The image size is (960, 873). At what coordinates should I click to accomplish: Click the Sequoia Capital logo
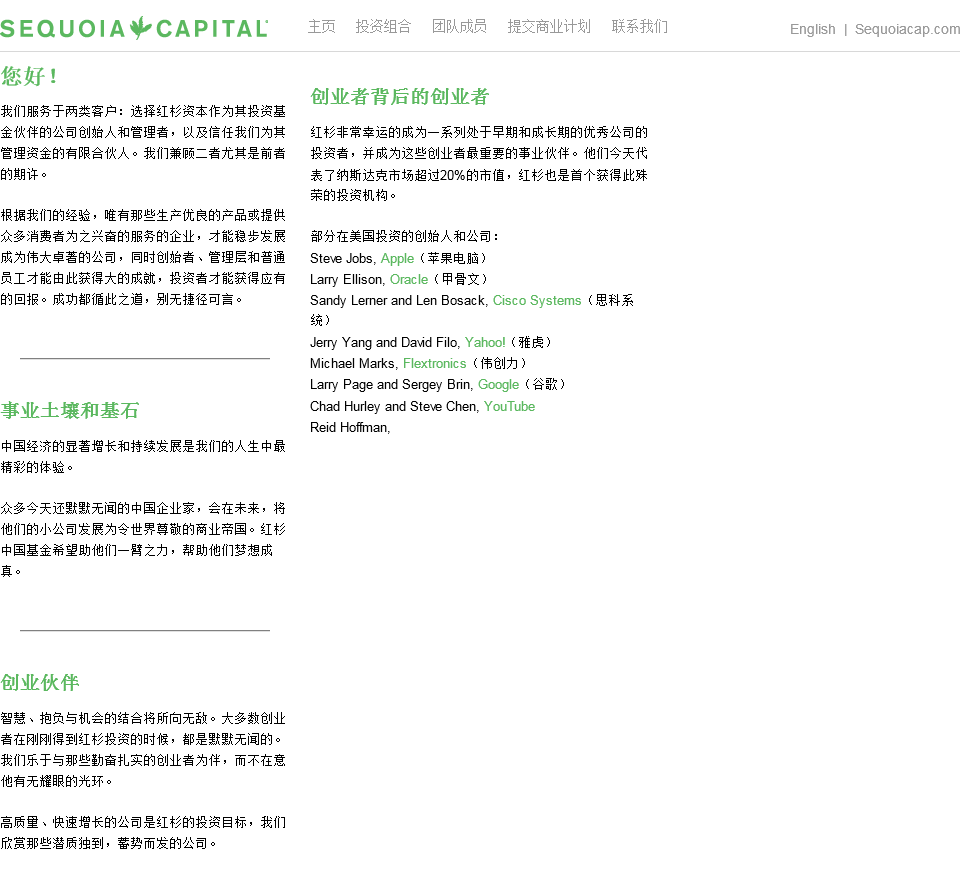(134, 28)
